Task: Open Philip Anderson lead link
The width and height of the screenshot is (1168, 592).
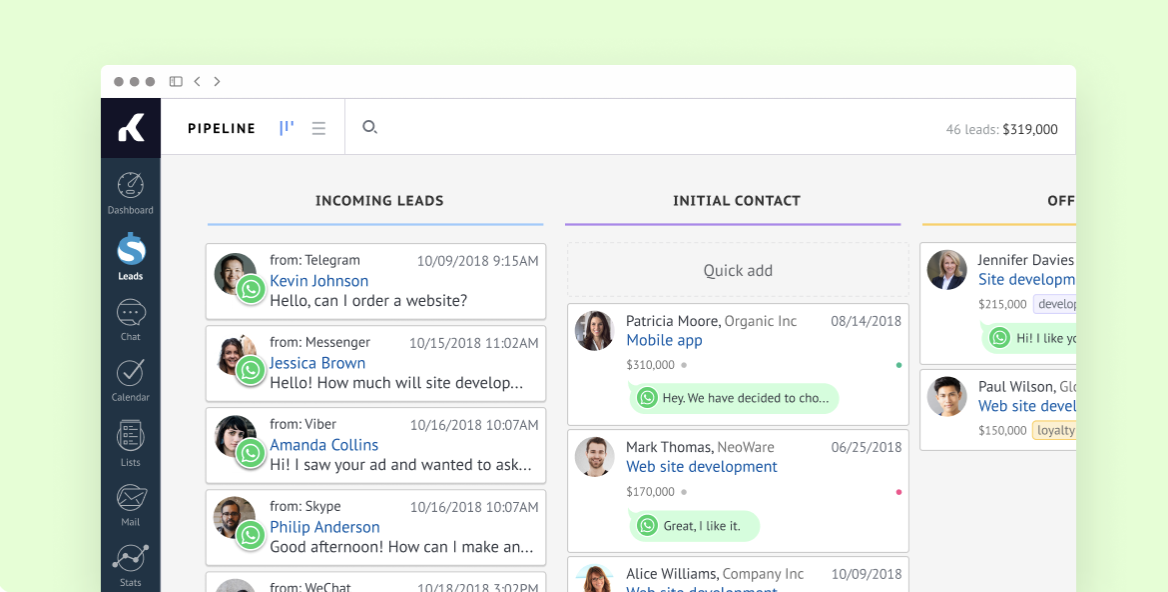Action: [x=325, y=526]
